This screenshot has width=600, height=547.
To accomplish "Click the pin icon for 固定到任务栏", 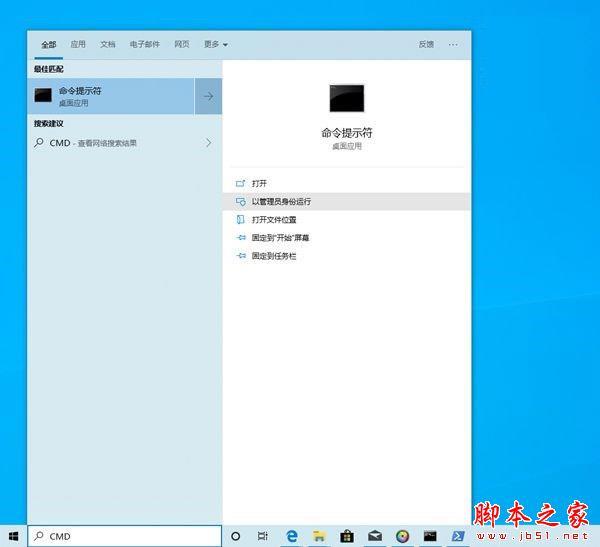I will [x=241, y=256].
